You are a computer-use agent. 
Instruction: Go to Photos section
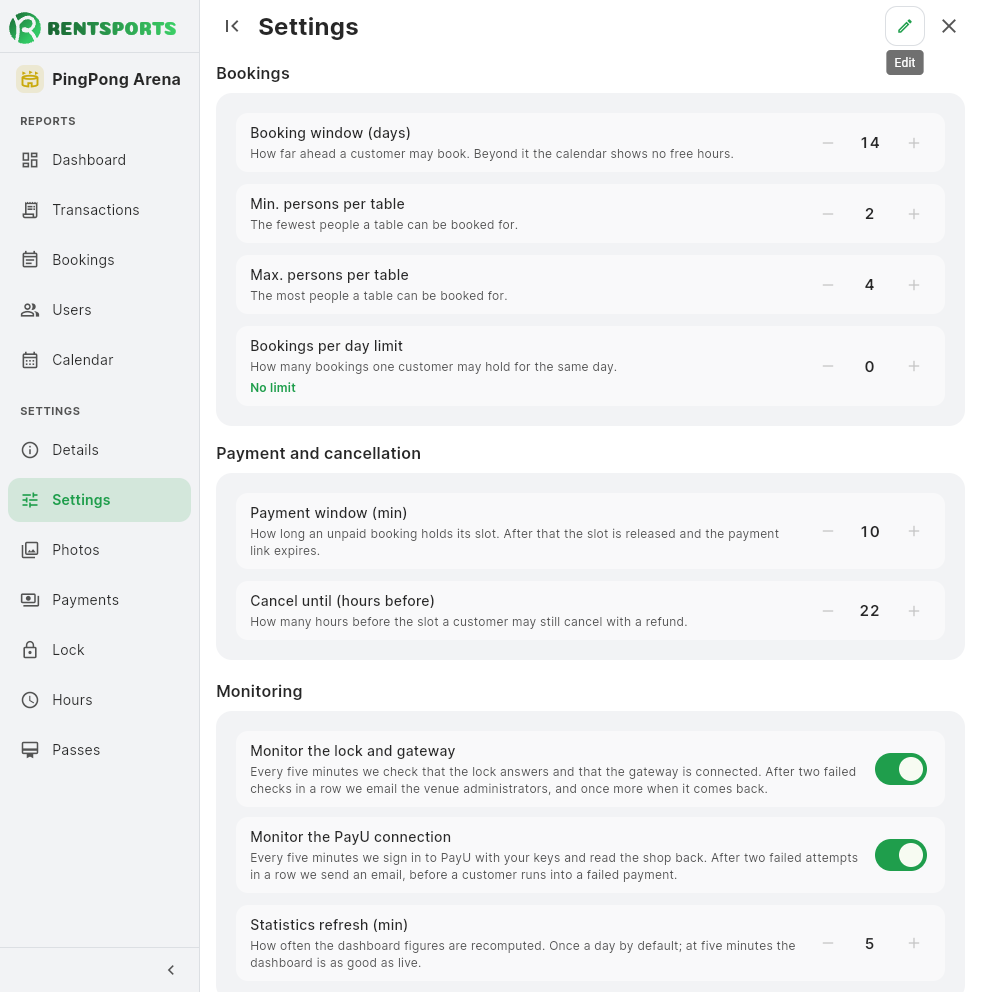coord(99,550)
